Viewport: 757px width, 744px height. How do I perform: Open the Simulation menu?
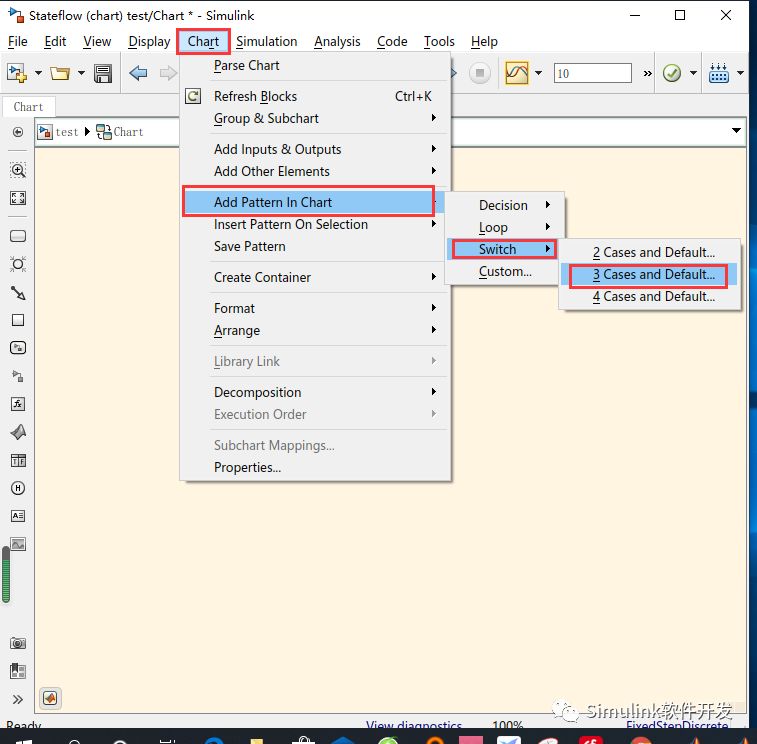click(x=266, y=42)
